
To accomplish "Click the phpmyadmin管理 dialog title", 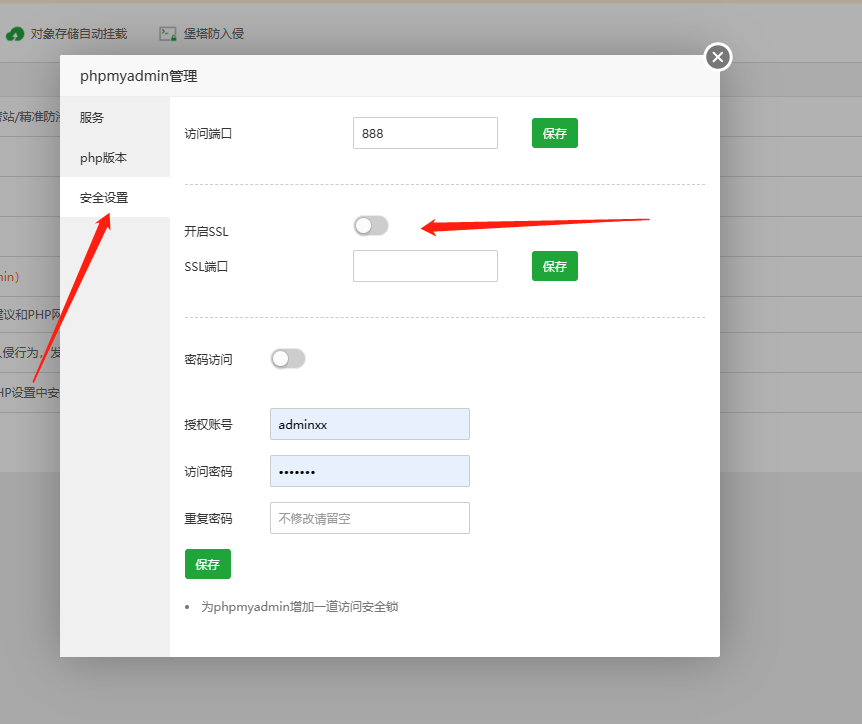I will click(139, 76).
